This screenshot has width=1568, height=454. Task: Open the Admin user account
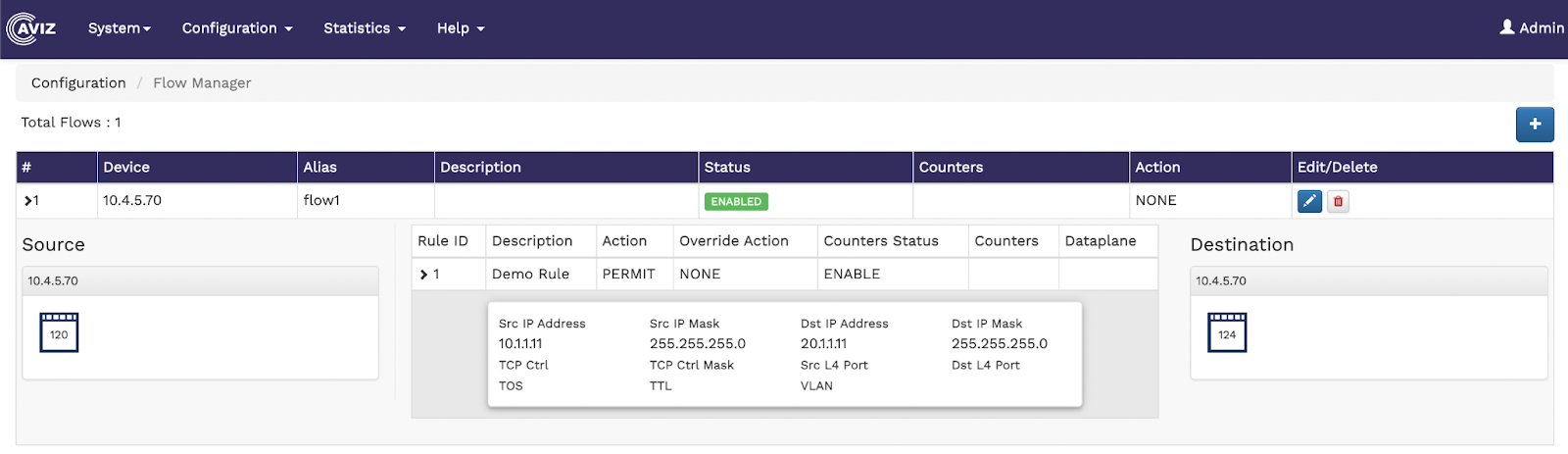pos(1532,27)
